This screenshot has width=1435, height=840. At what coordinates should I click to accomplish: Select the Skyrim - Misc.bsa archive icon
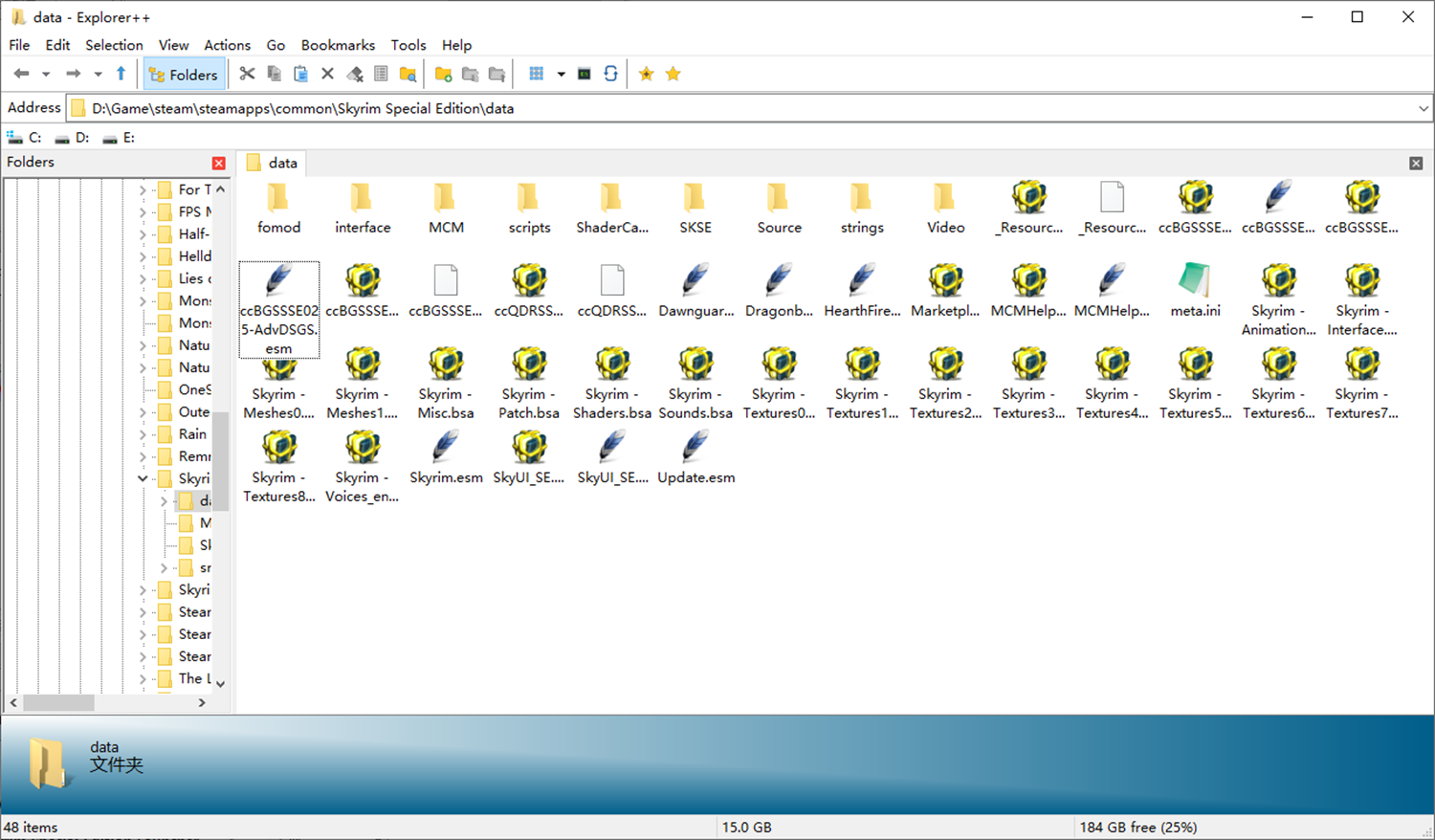click(446, 363)
